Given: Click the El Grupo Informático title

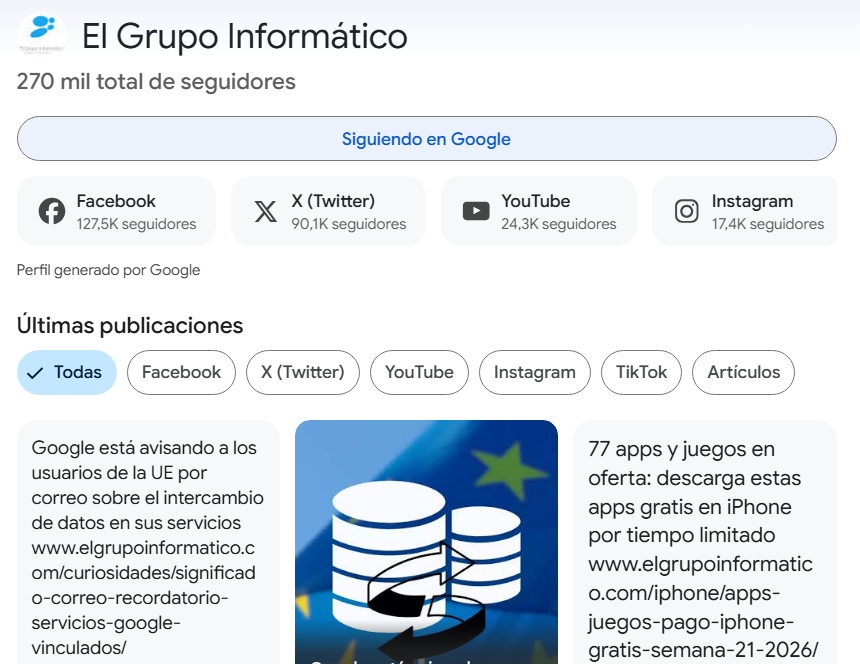Looking at the screenshot, I should tap(245, 37).
